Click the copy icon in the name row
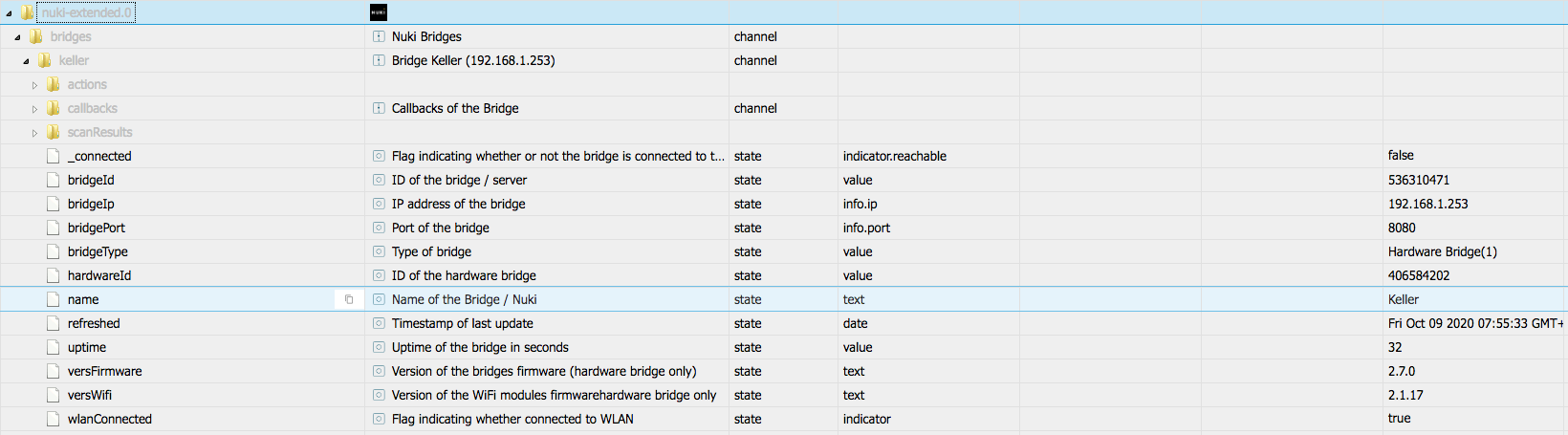Screen dimensions: 1568x435 click(349, 299)
